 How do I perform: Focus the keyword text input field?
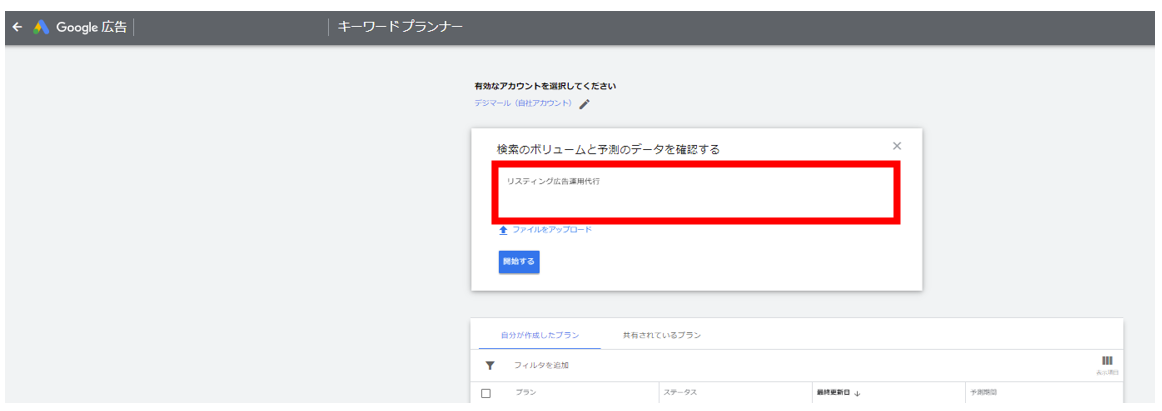696,193
